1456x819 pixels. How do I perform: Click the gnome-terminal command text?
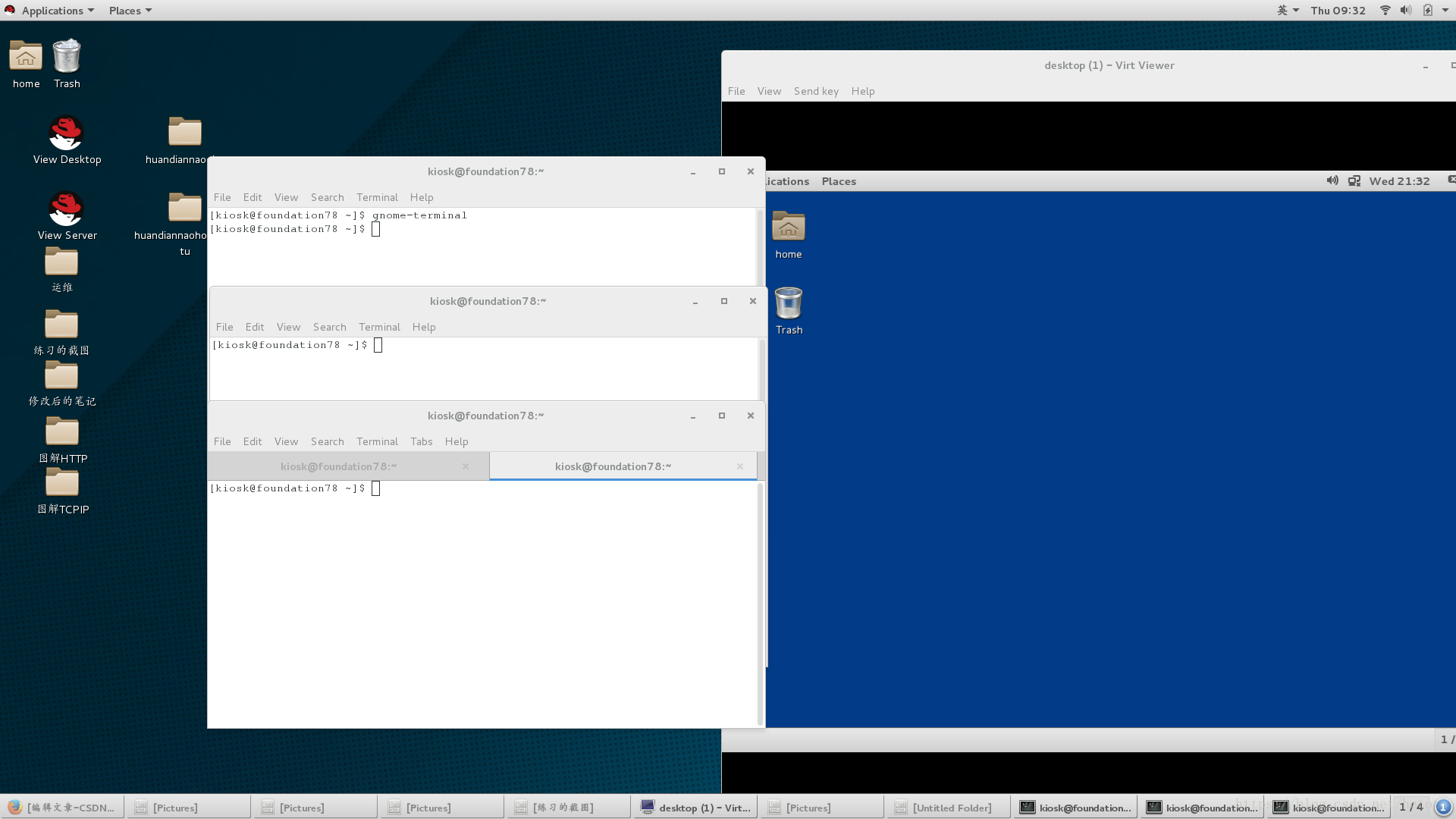[x=419, y=215]
